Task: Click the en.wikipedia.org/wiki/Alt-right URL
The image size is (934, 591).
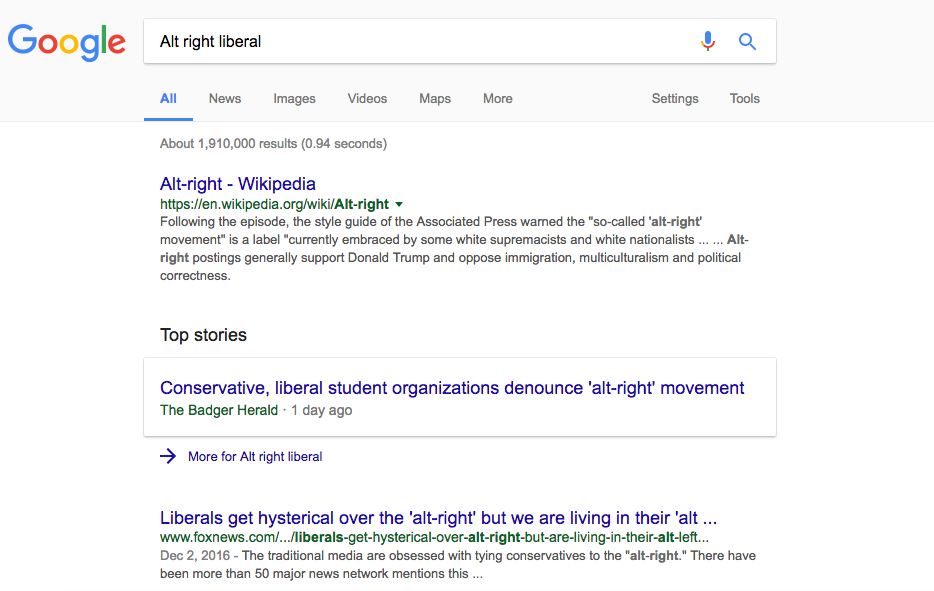Action: tap(274, 204)
